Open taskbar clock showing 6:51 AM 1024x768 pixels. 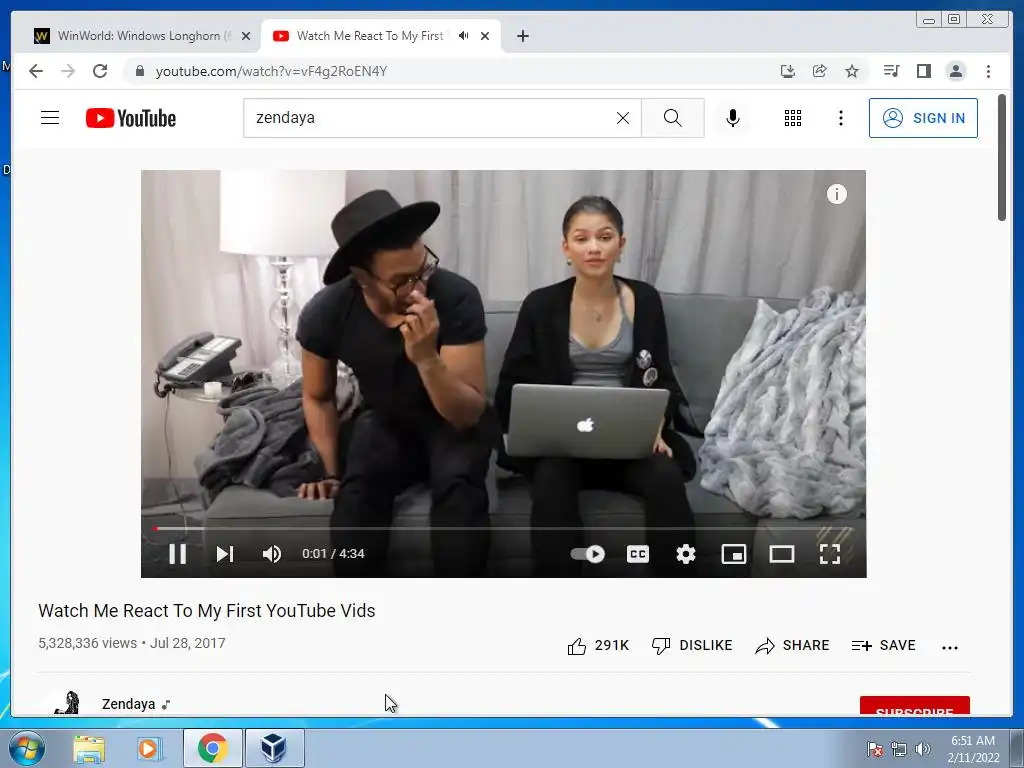pyautogui.click(x=973, y=749)
